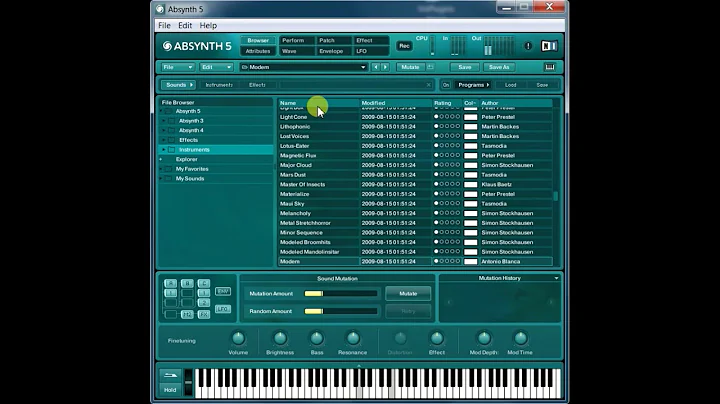Click the Mod Depth knob
The width and height of the screenshot is (720, 404).
(x=484, y=338)
